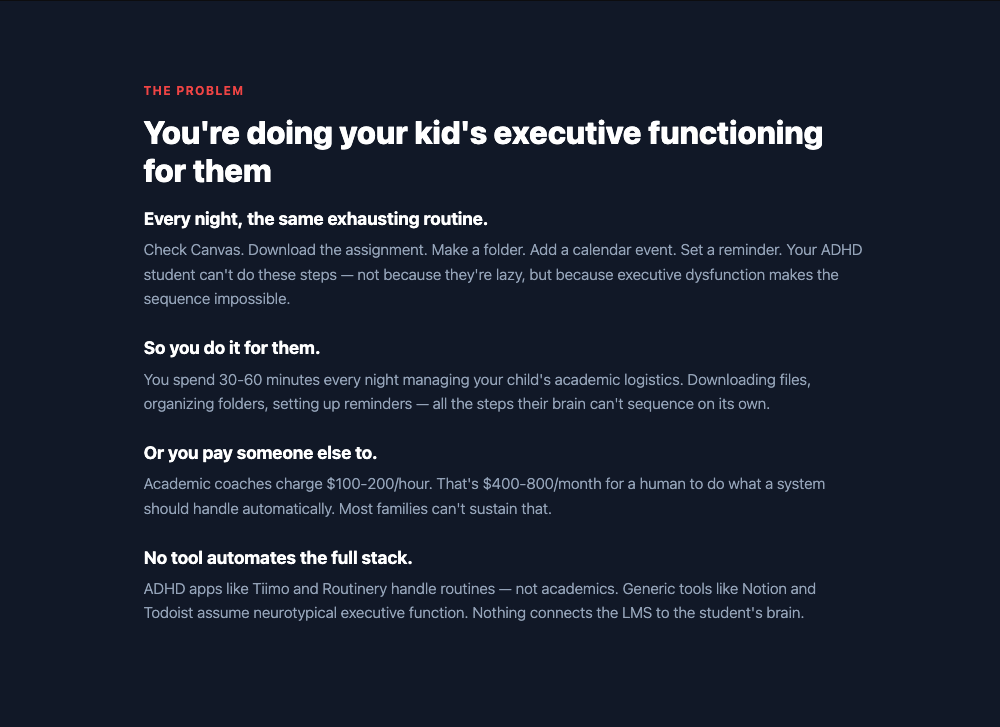Click the paragraph about 30-60 minutes every night

(477, 392)
